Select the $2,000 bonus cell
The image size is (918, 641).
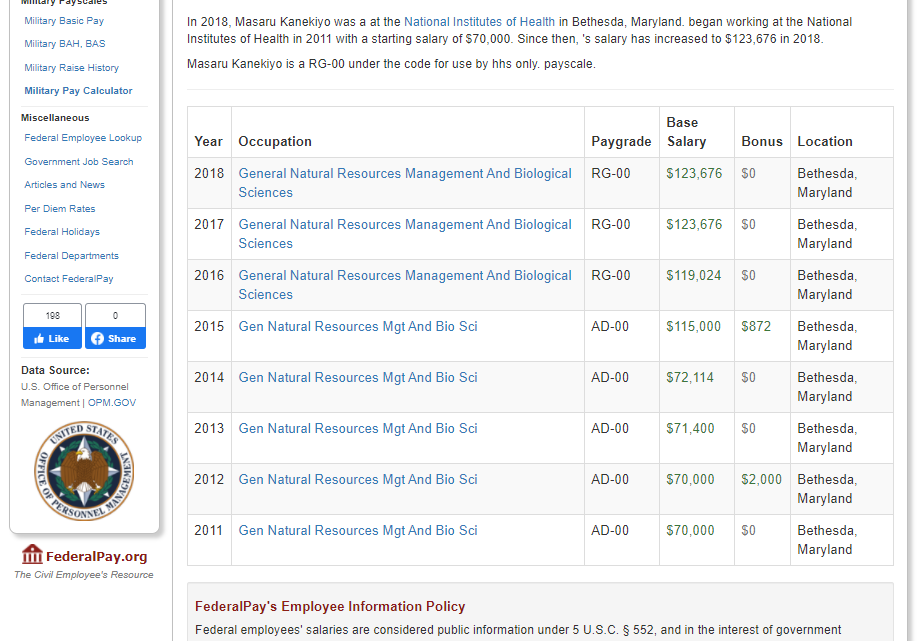762,488
